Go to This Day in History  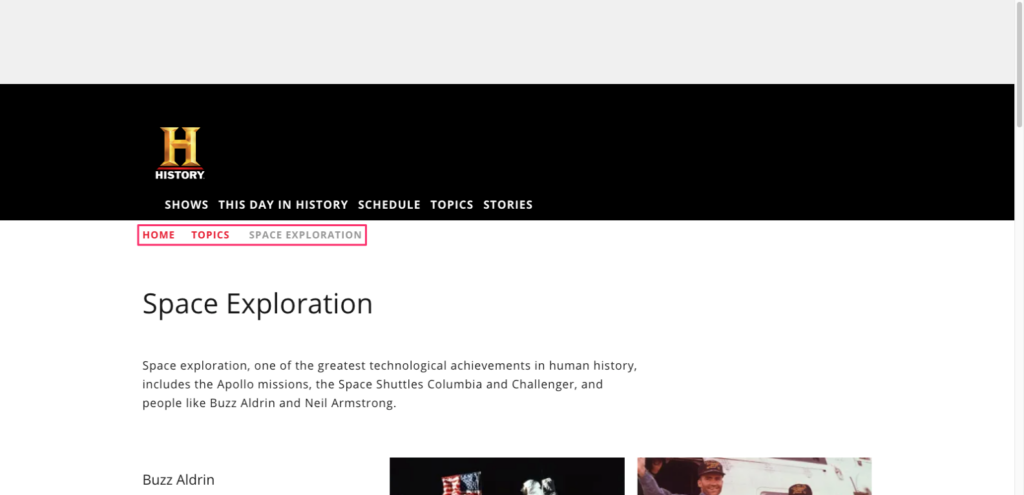(283, 205)
